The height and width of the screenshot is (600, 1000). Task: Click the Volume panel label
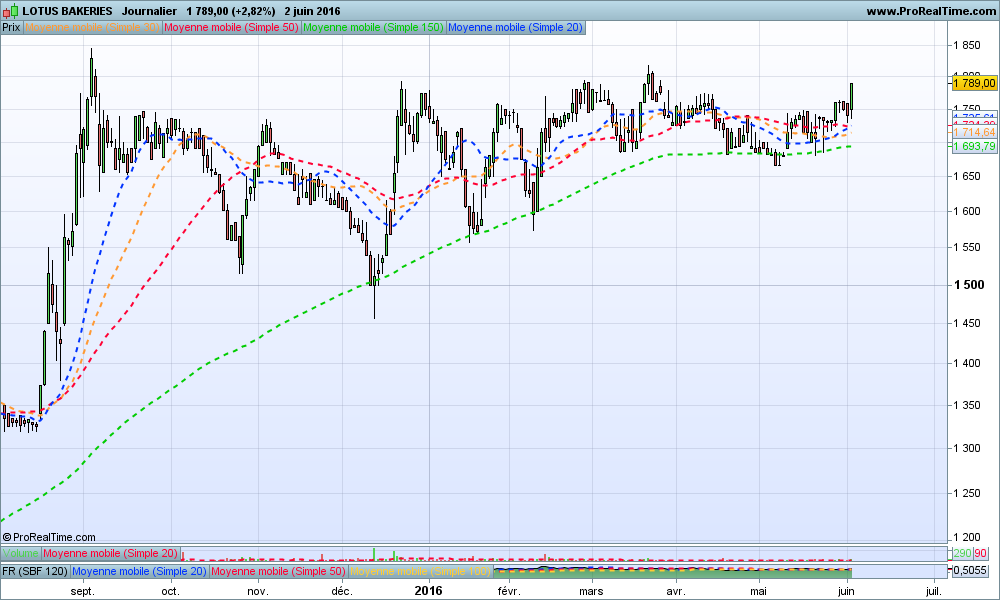[20, 553]
